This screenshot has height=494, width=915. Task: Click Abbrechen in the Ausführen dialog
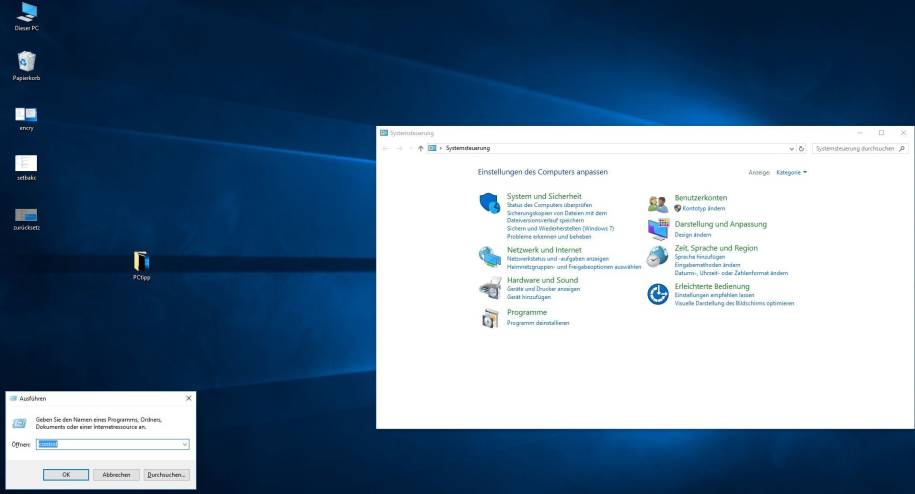(x=116, y=475)
